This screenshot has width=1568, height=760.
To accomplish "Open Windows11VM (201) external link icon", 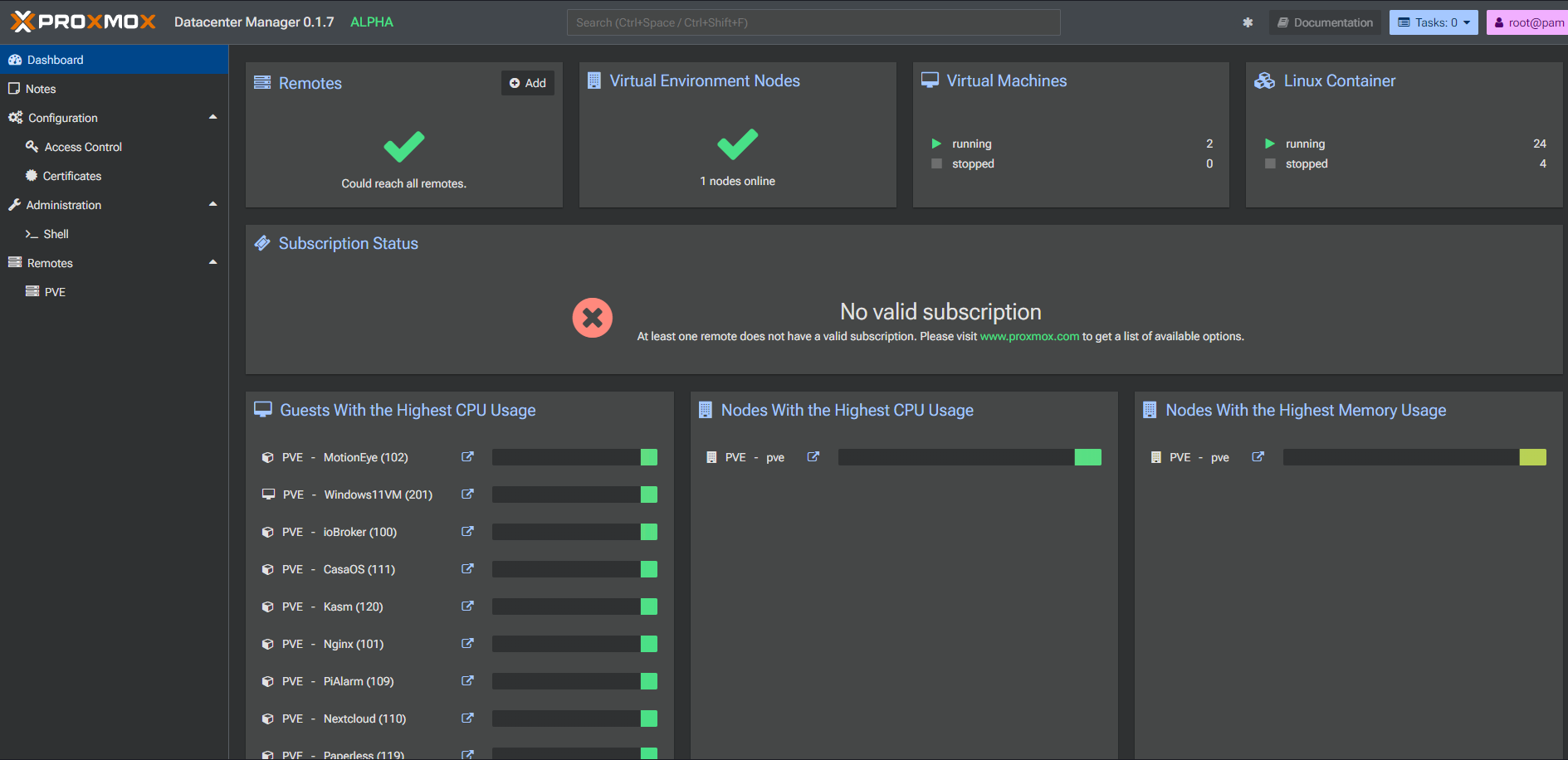I will pyautogui.click(x=467, y=494).
